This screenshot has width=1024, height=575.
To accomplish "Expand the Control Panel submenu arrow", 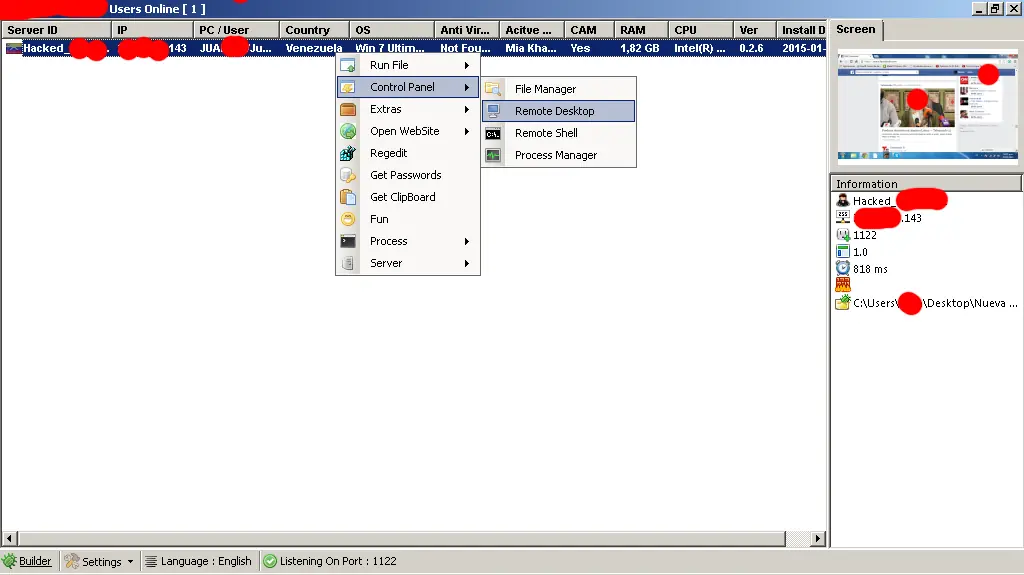I will (x=467, y=87).
